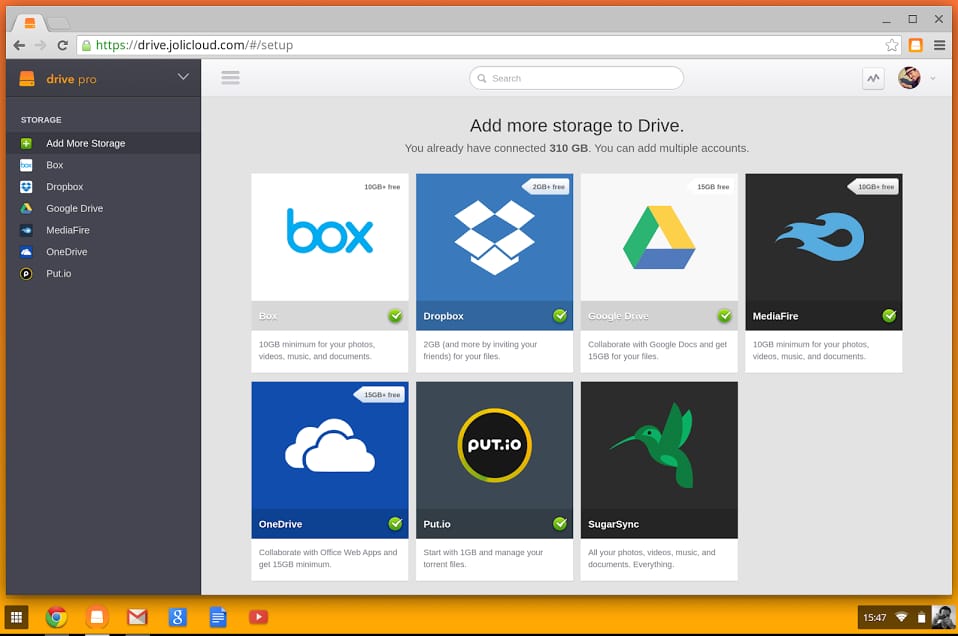Click the OneDrive 15GB+ free tag

pos(379,395)
